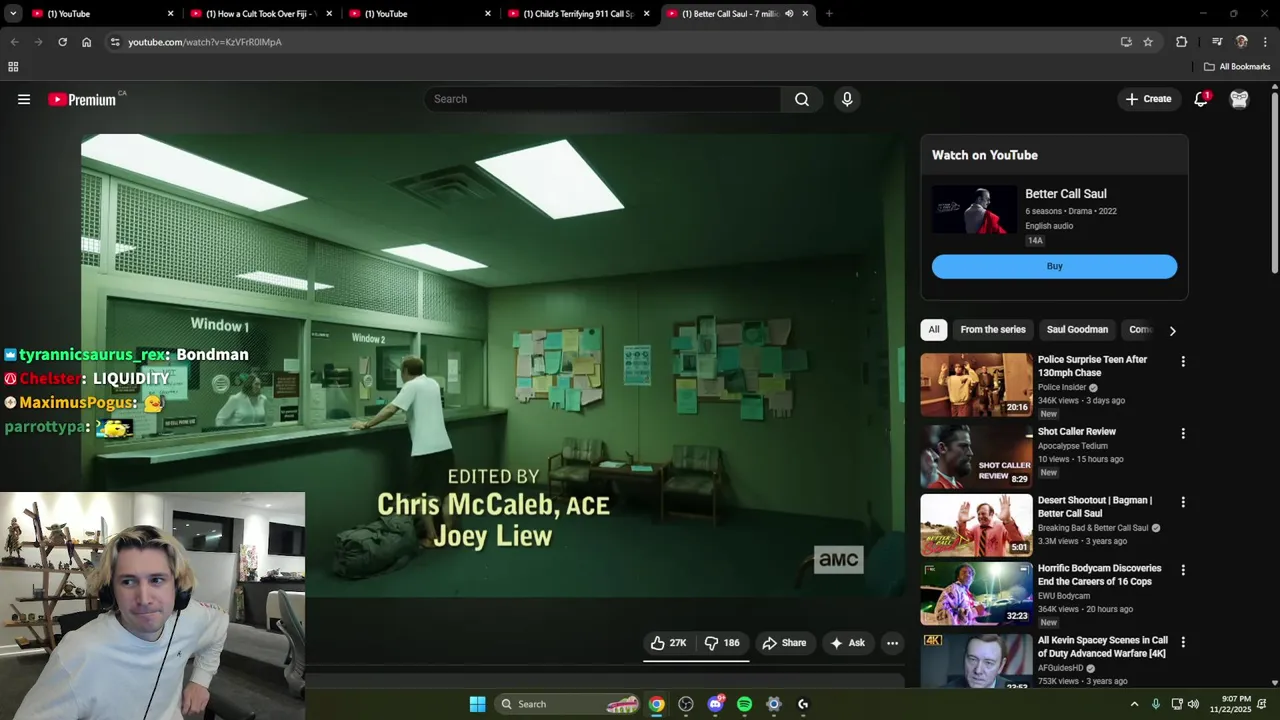Viewport: 1280px width, 720px height.
Task: Show hidden system tray icons
Action: [1134, 704]
